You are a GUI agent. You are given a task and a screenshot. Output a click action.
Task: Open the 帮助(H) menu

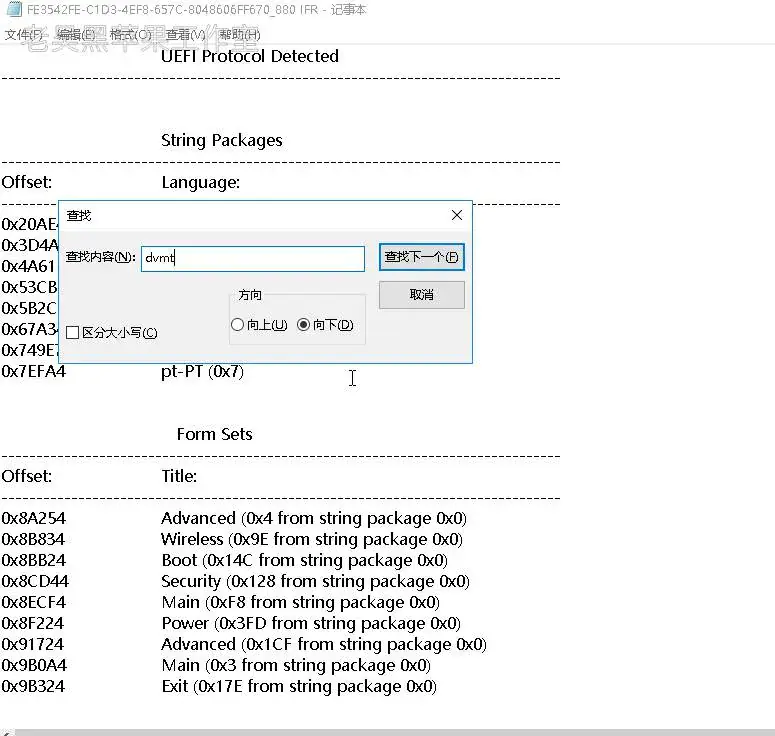point(240,35)
